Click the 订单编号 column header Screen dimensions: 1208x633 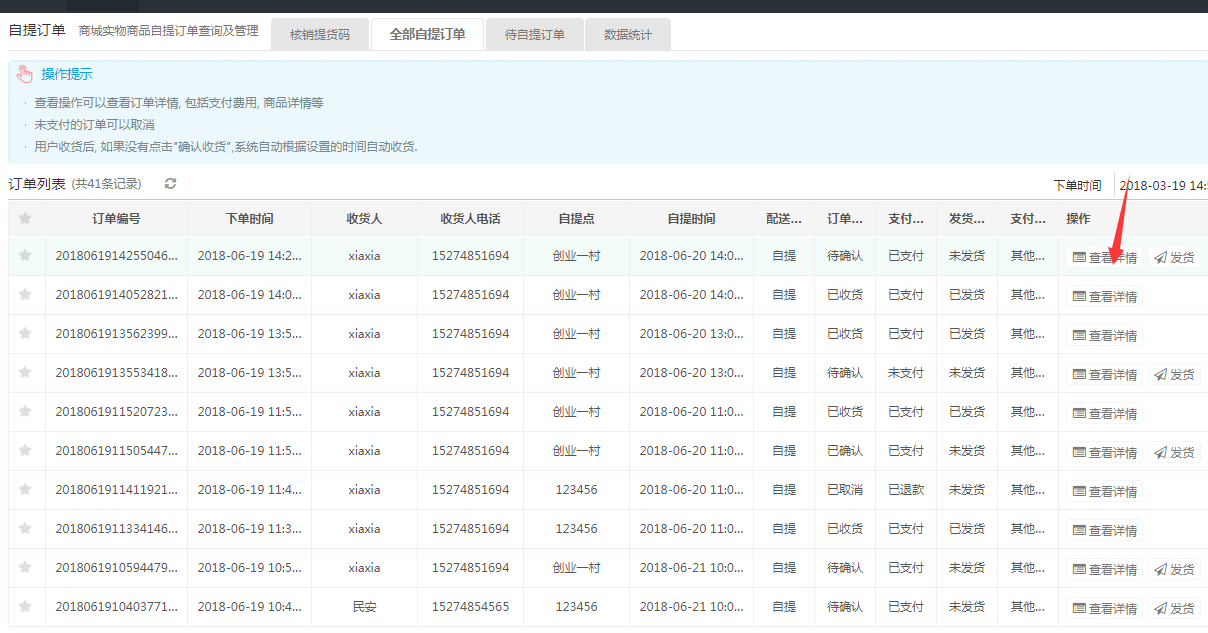(x=116, y=219)
